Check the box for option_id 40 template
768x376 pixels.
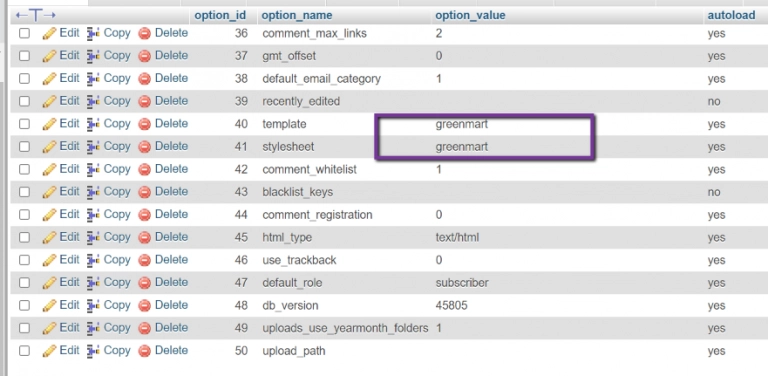click(24, 124)
